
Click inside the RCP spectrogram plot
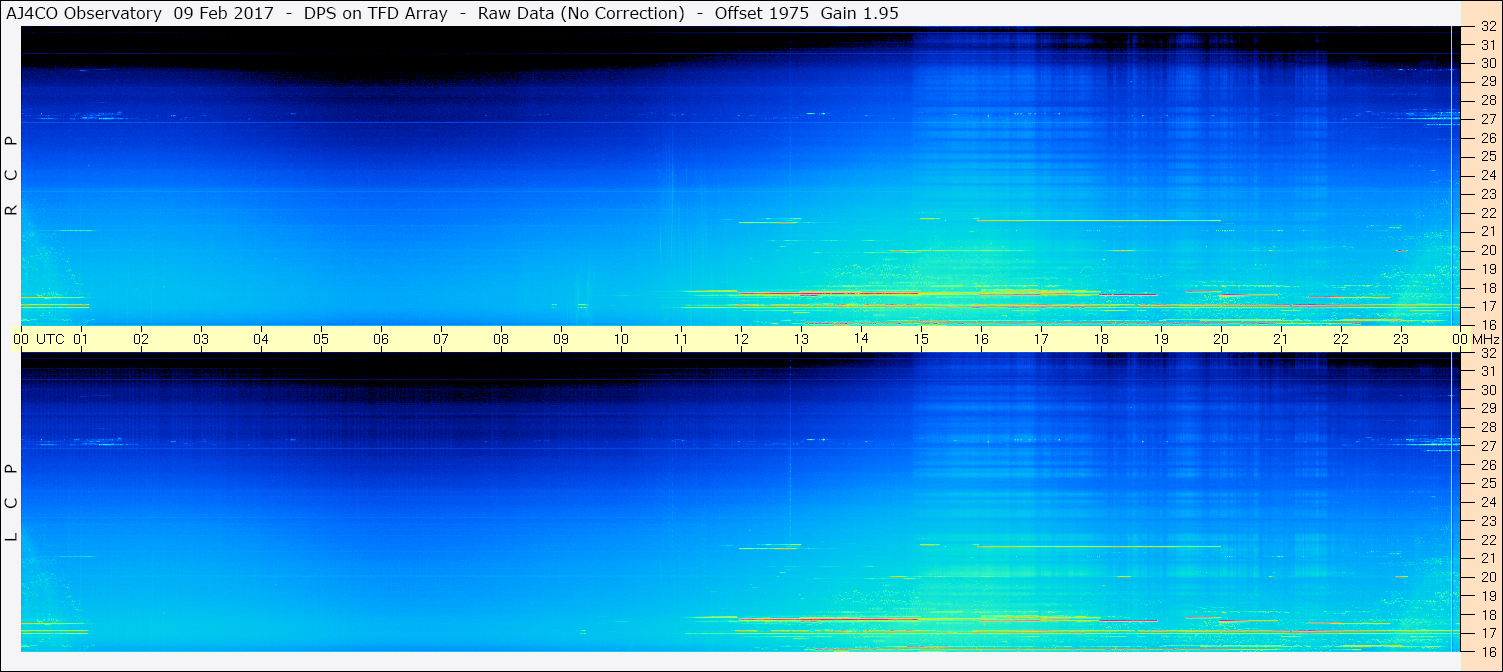741,176
